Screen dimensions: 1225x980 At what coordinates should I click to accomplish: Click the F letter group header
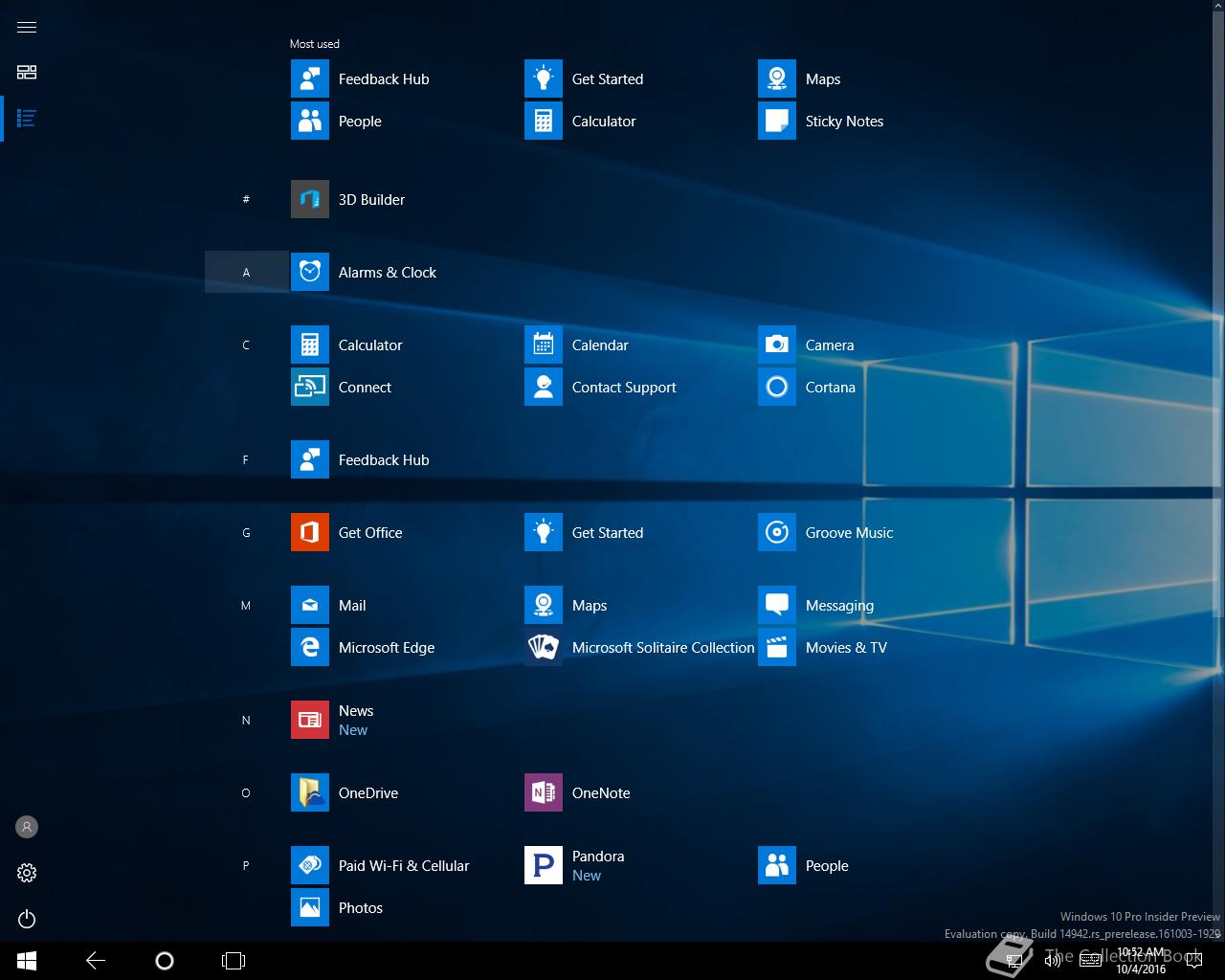coord(246,459)
